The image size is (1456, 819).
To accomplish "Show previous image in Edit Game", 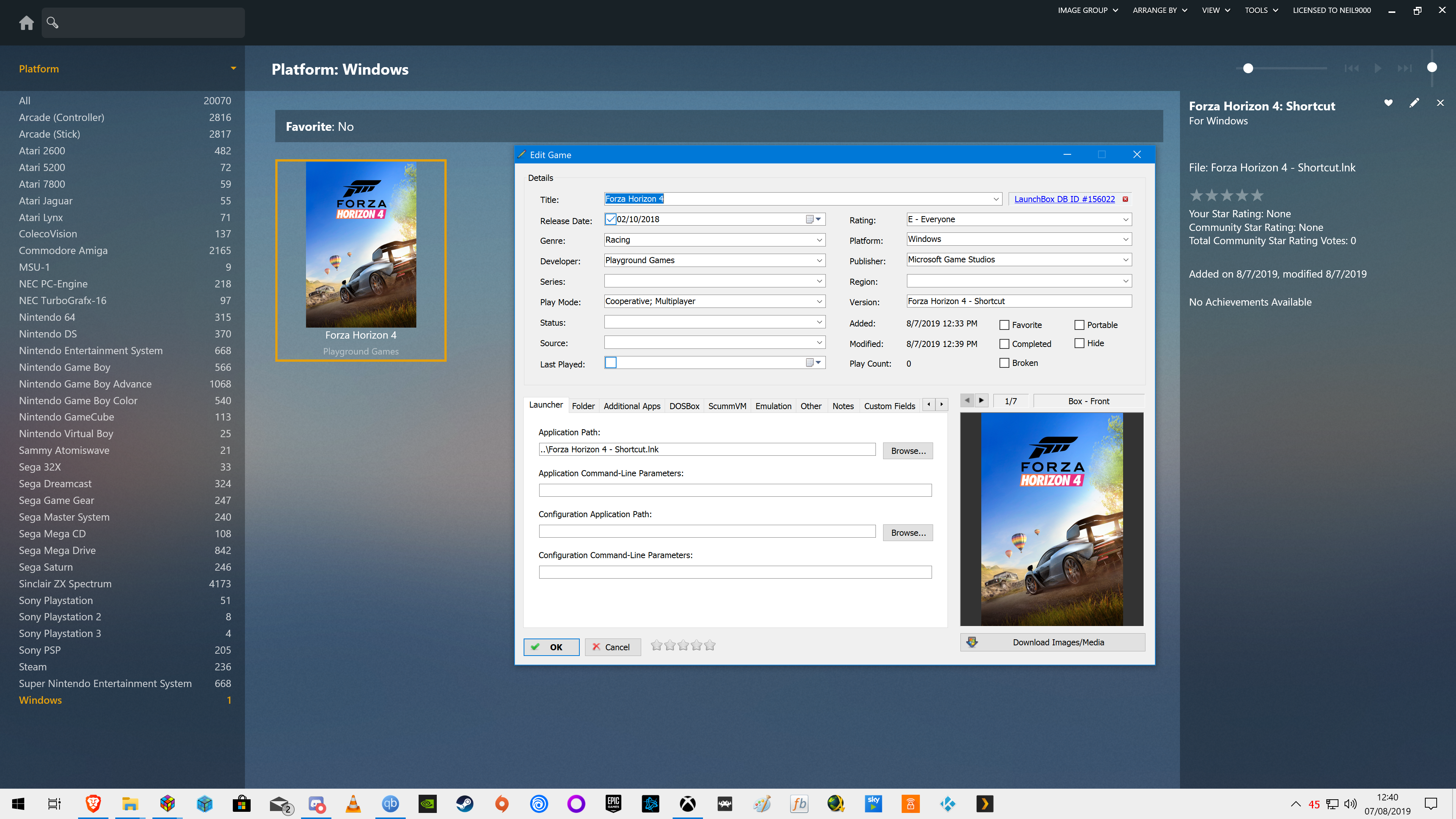I will click(x=967, y=400).
